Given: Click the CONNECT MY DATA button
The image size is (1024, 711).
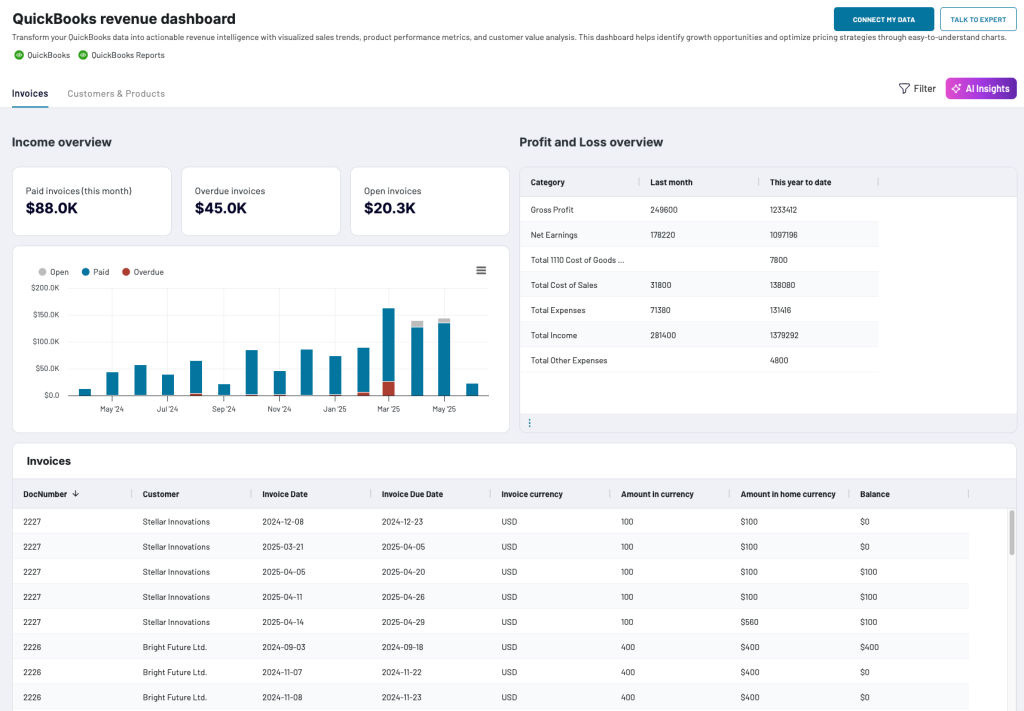Looking at the screenshot, I should [884, 20].
